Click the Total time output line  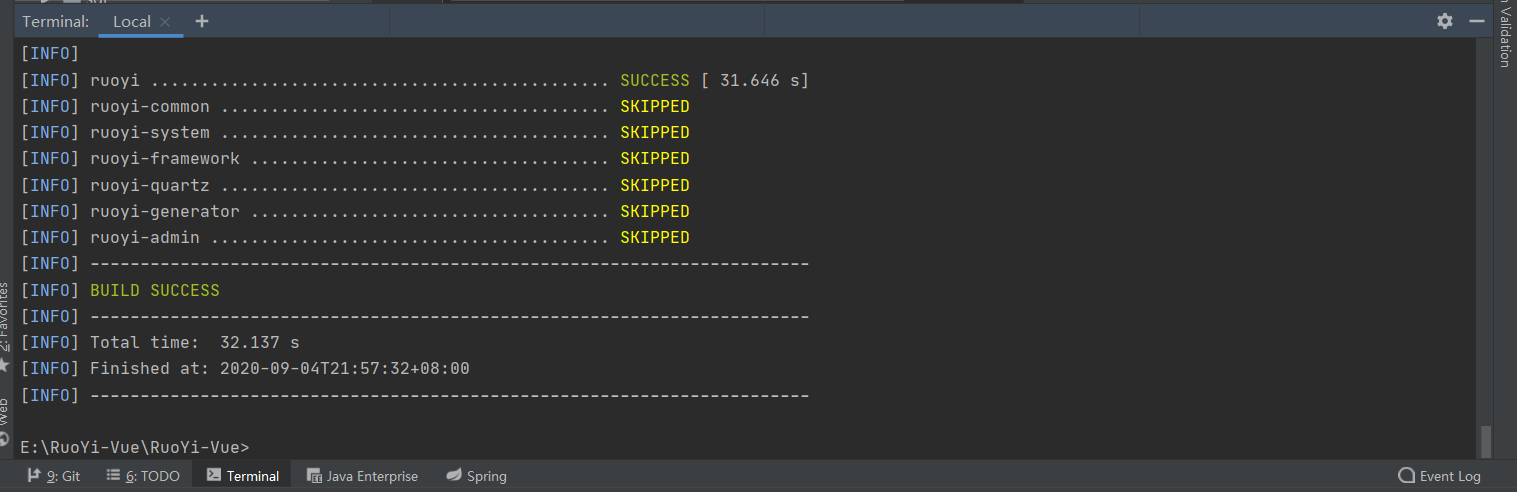click(195, 342)
